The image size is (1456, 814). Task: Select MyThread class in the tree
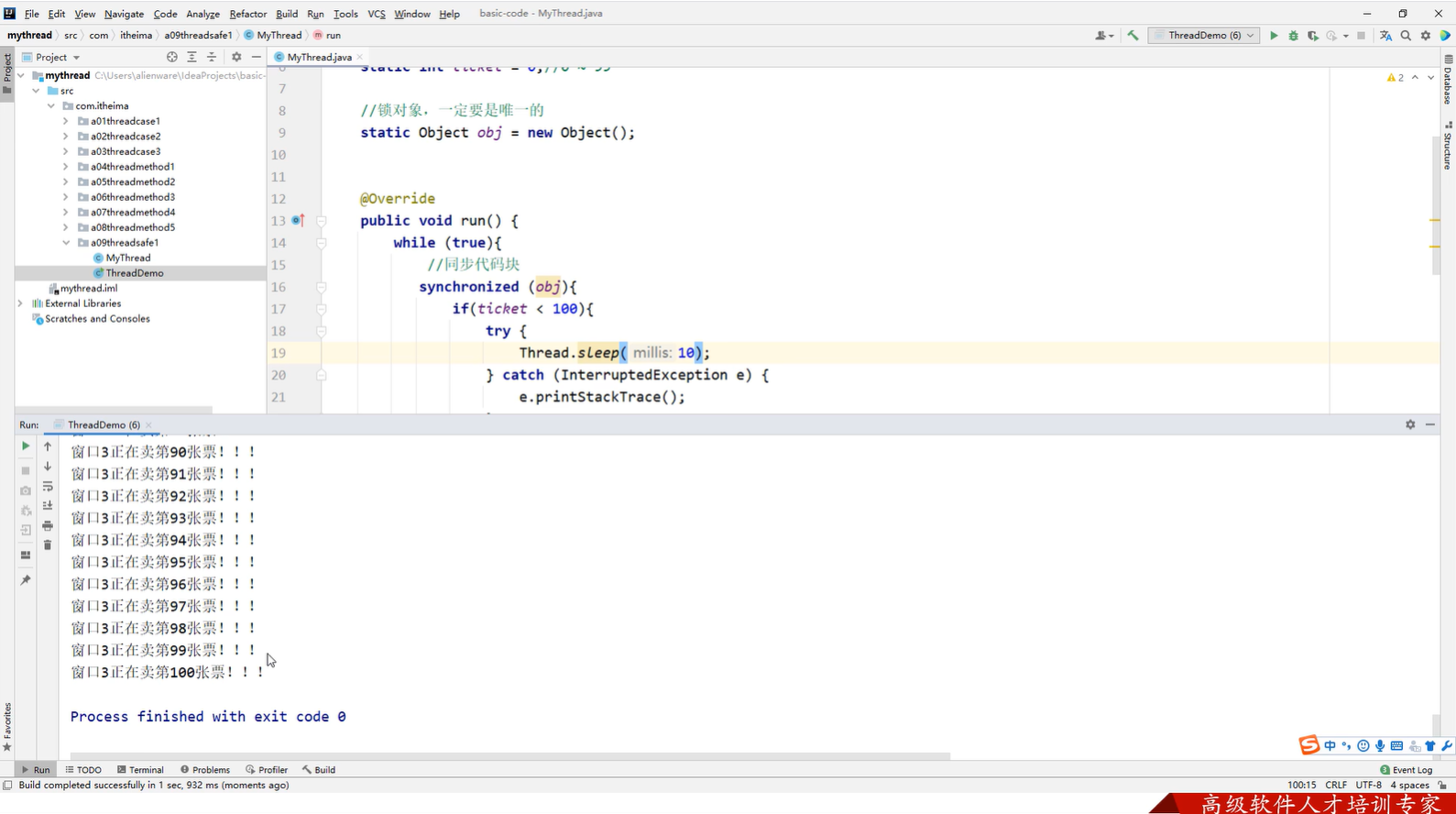[127, 258]
